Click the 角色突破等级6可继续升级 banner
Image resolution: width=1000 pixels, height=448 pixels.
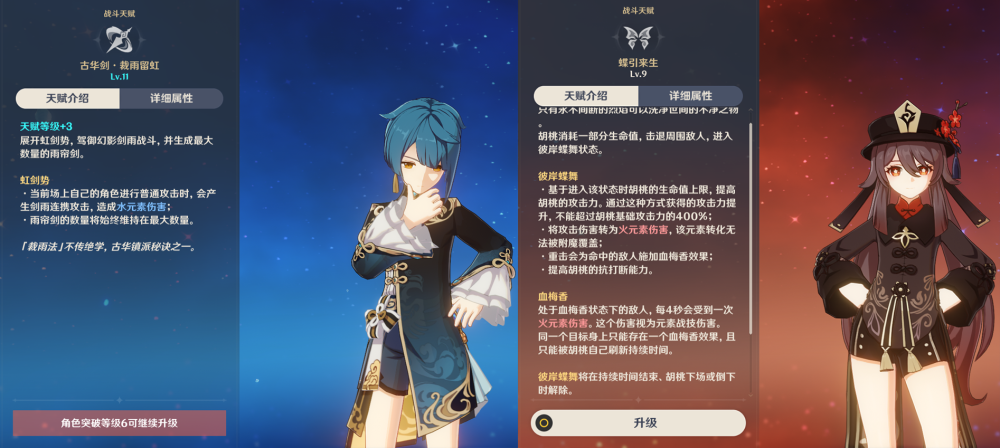119,423
